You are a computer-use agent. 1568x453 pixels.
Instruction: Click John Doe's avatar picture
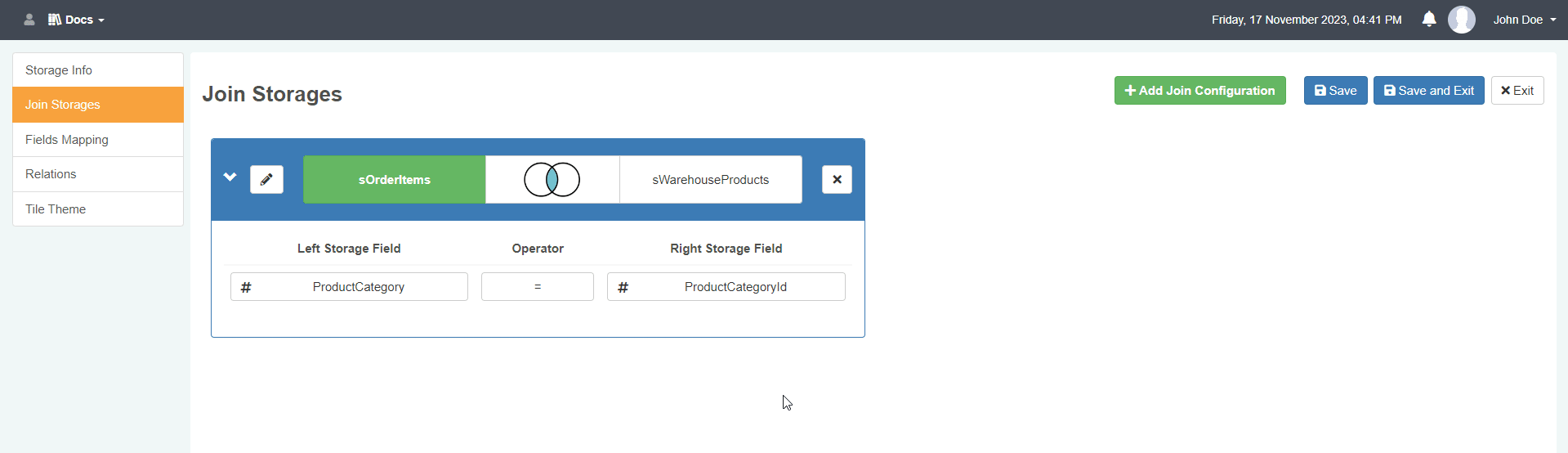pyautogui.click(x=1461, y=20)
